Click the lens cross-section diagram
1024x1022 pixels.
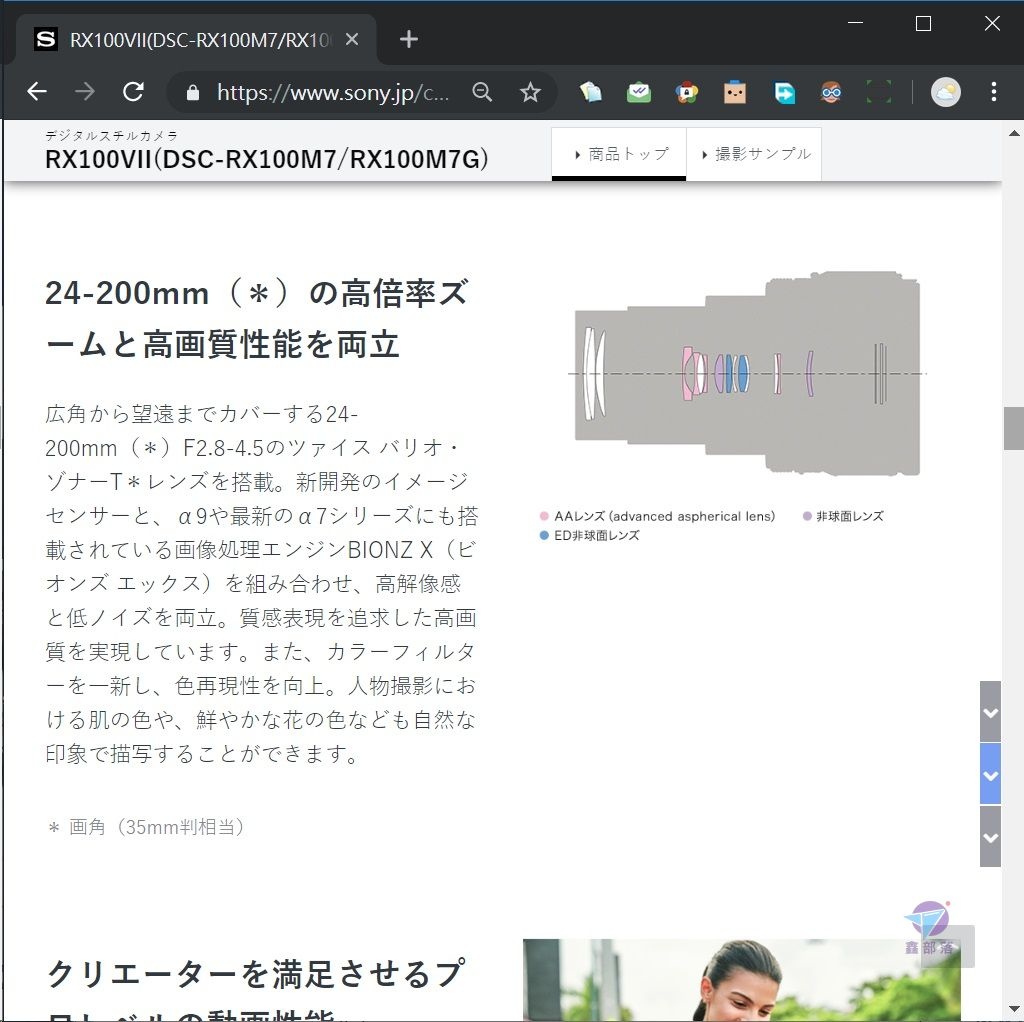(748, 373)
